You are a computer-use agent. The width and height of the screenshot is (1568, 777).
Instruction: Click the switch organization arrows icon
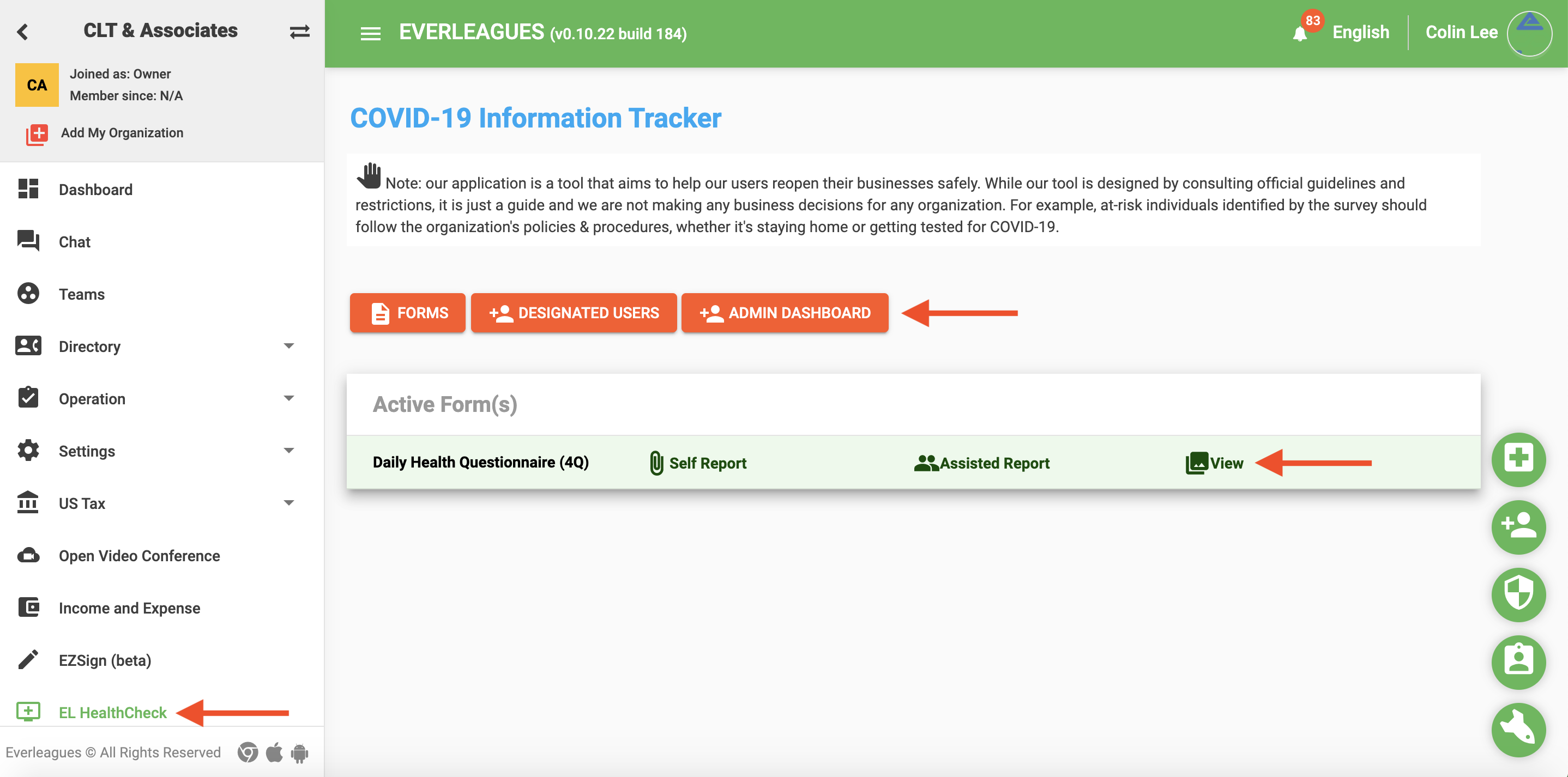299,32
